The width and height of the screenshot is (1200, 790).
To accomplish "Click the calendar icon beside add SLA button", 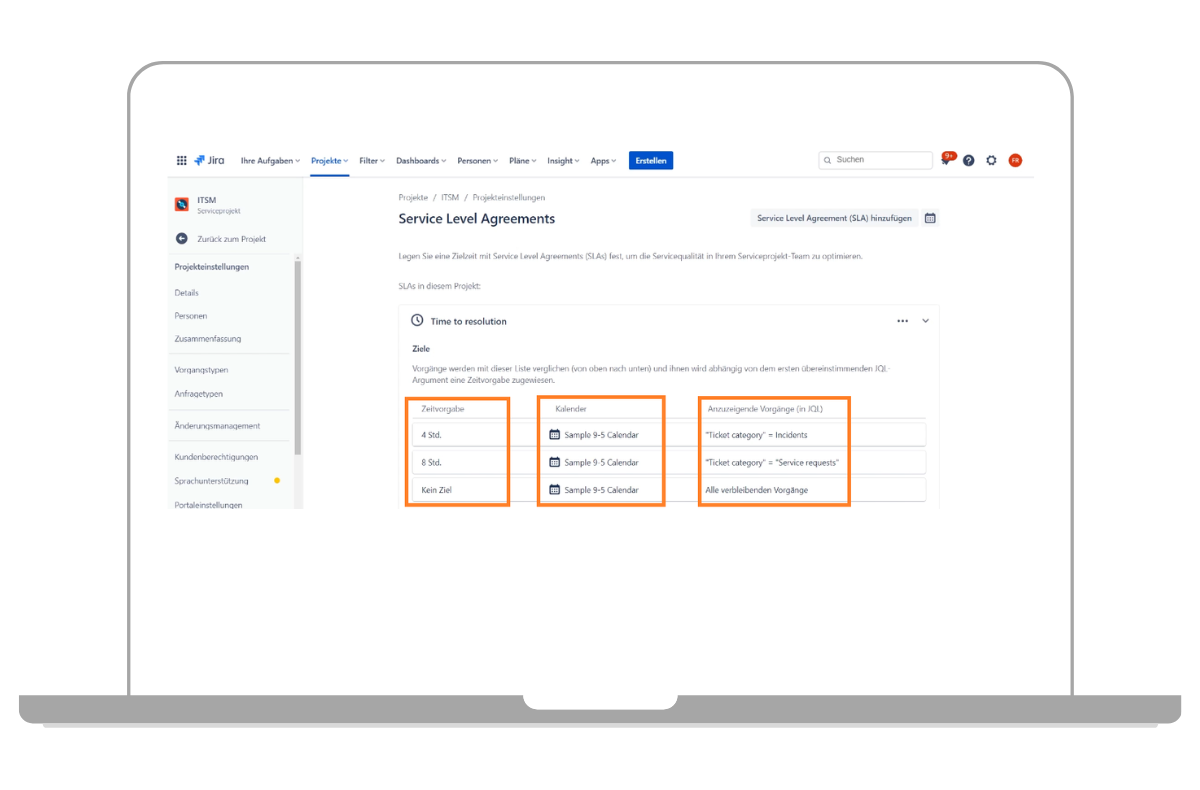I will coord(930,218).
